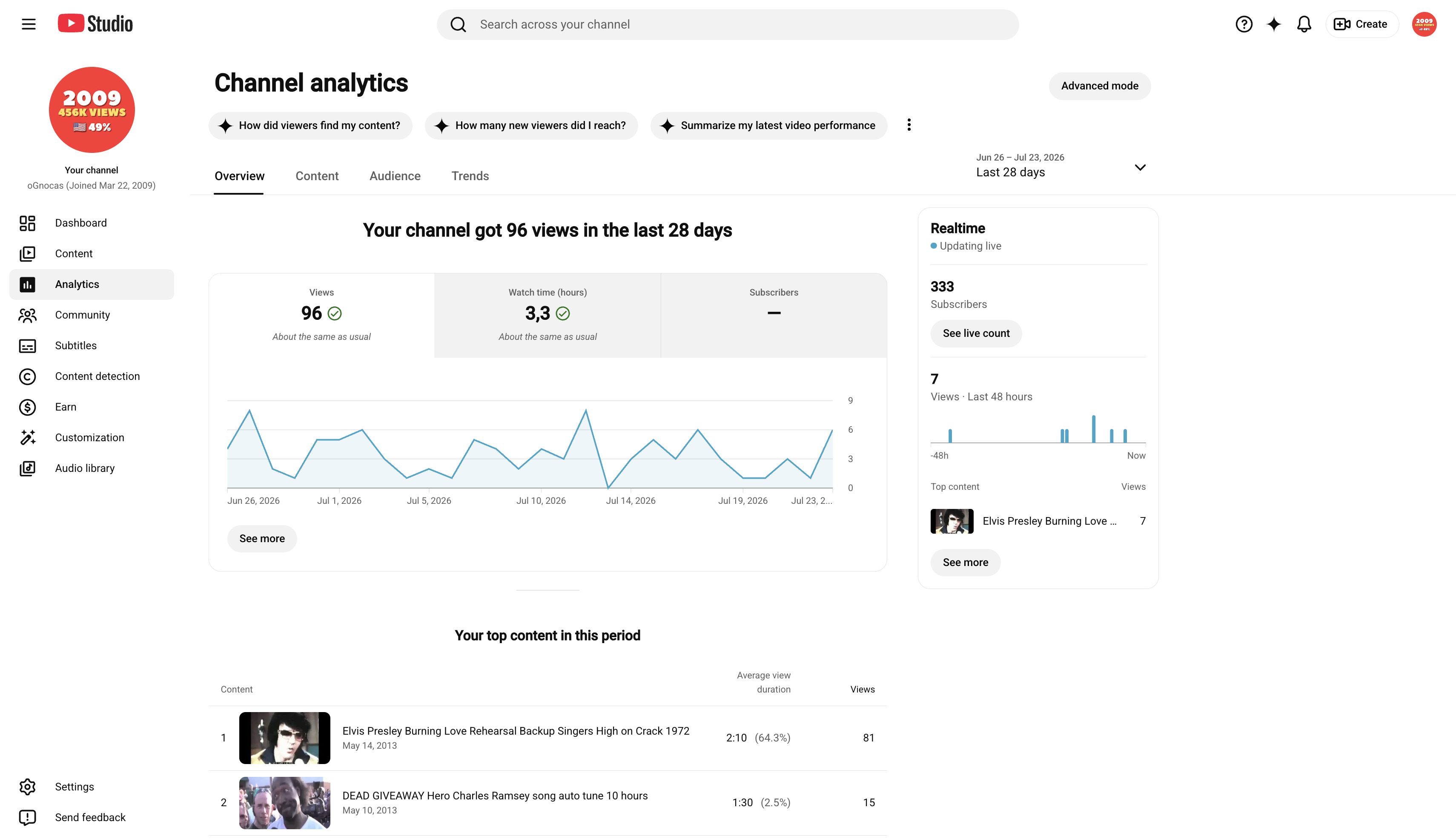1456x839 pixels.
Task: Open the large channel profile picture
Action: pos(92,109)
